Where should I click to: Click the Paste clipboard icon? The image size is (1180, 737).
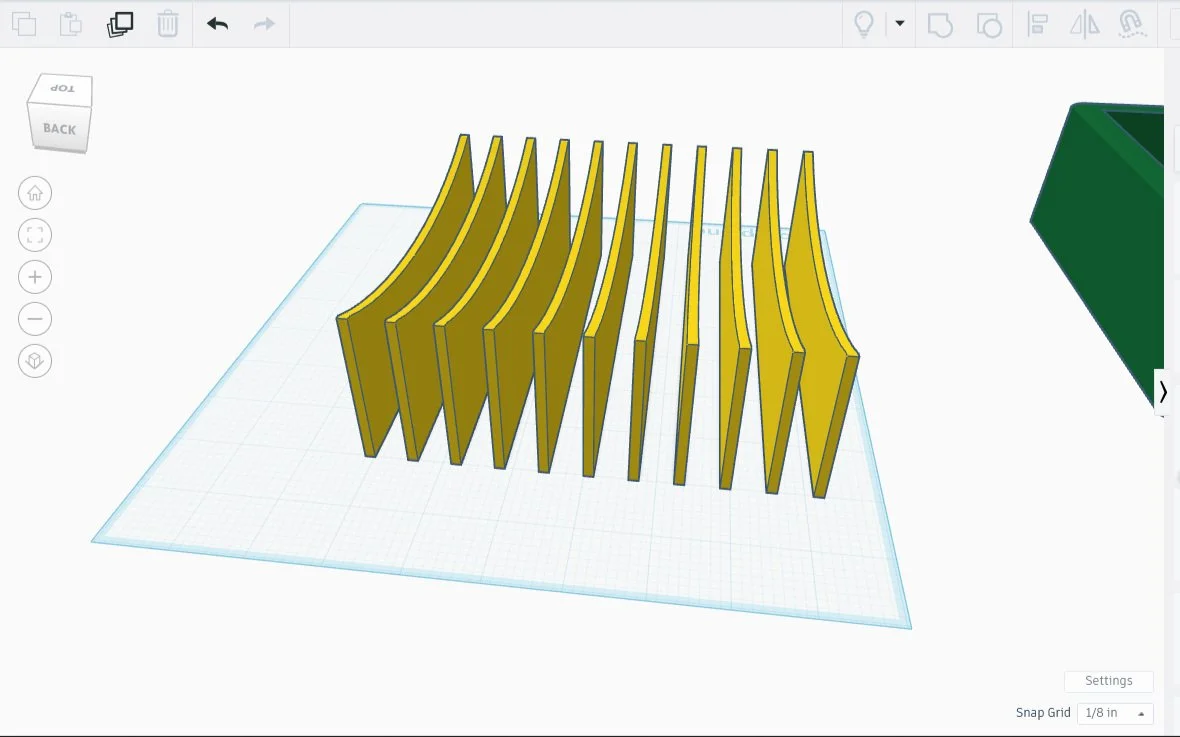tap(71, 24)
